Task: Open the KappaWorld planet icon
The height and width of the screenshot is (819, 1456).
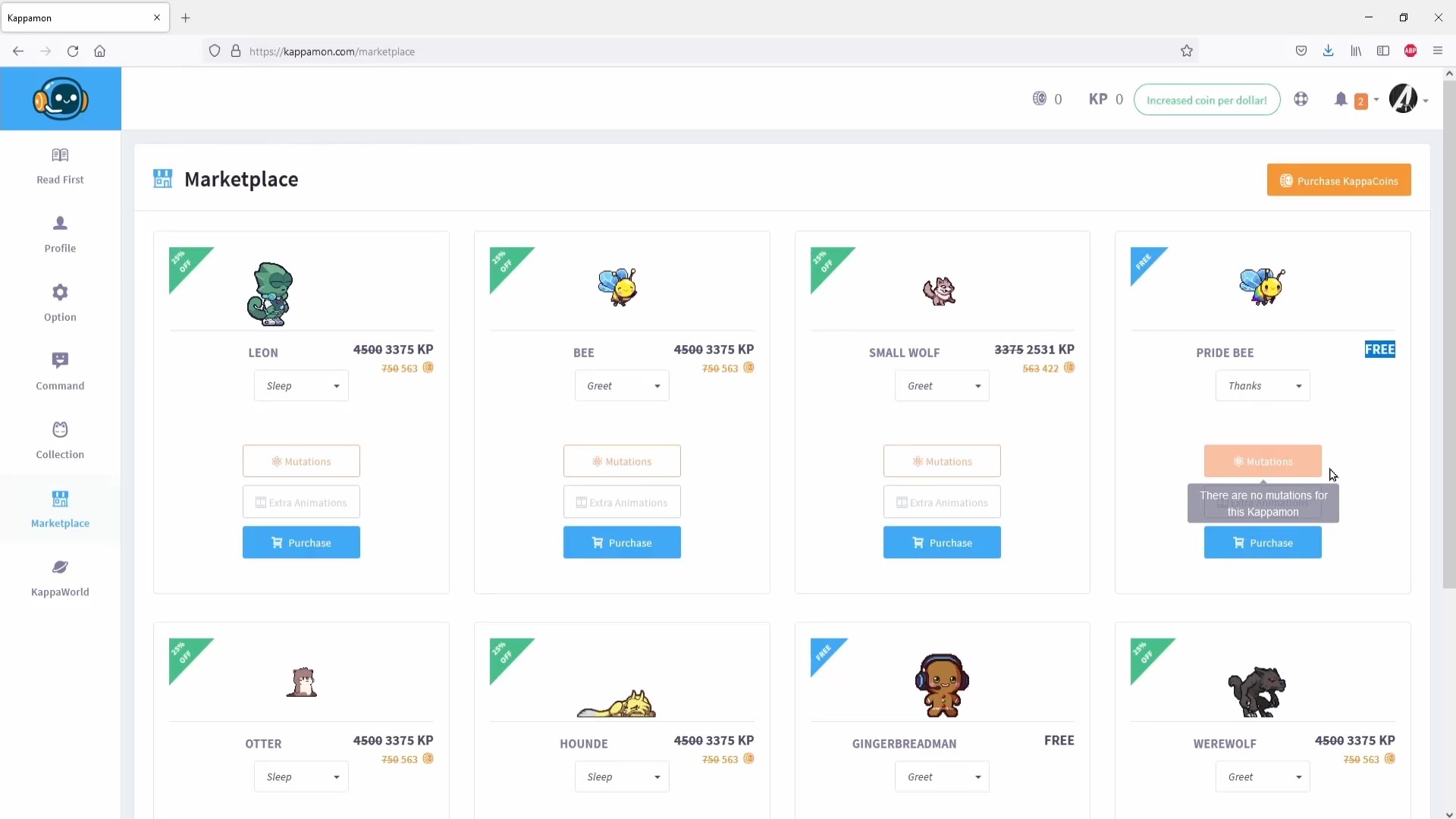Action: click(60, 577)
